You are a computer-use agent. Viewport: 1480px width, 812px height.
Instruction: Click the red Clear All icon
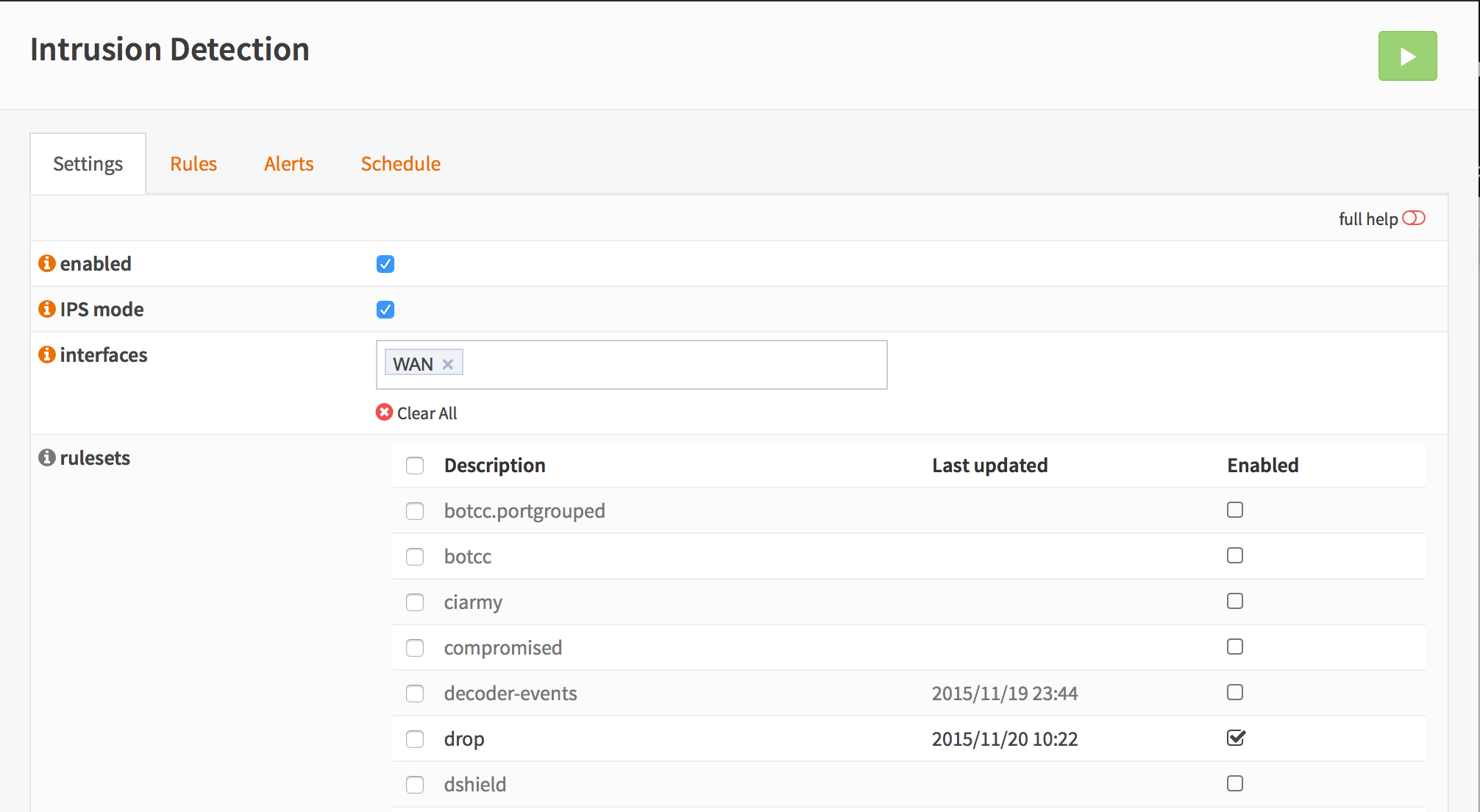(384, 413)
